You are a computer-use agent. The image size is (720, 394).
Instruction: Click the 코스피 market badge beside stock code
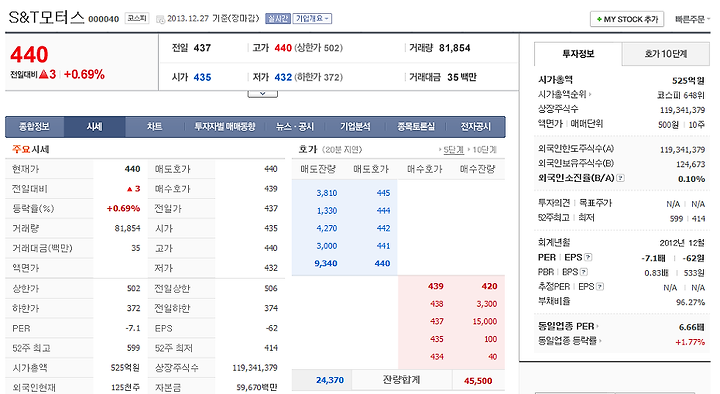click(137, 18)
